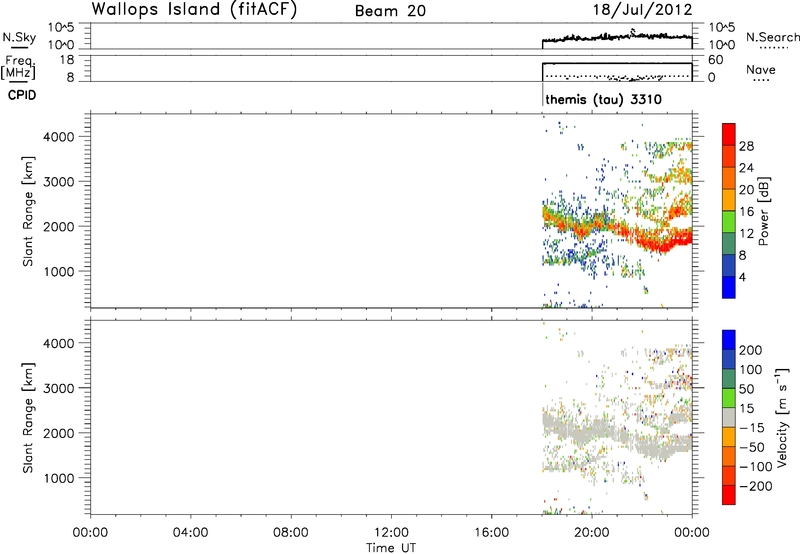Click the power panel 'Slant Range [km]' label
Viewport: 800px width, 554px height.
click(x=28, y=211)
